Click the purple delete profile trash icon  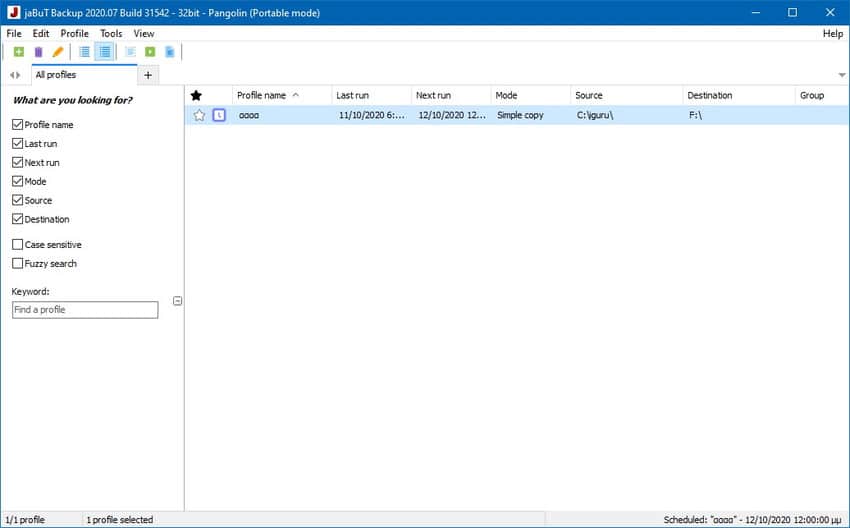pyautogui.click(x=38, y=51)
